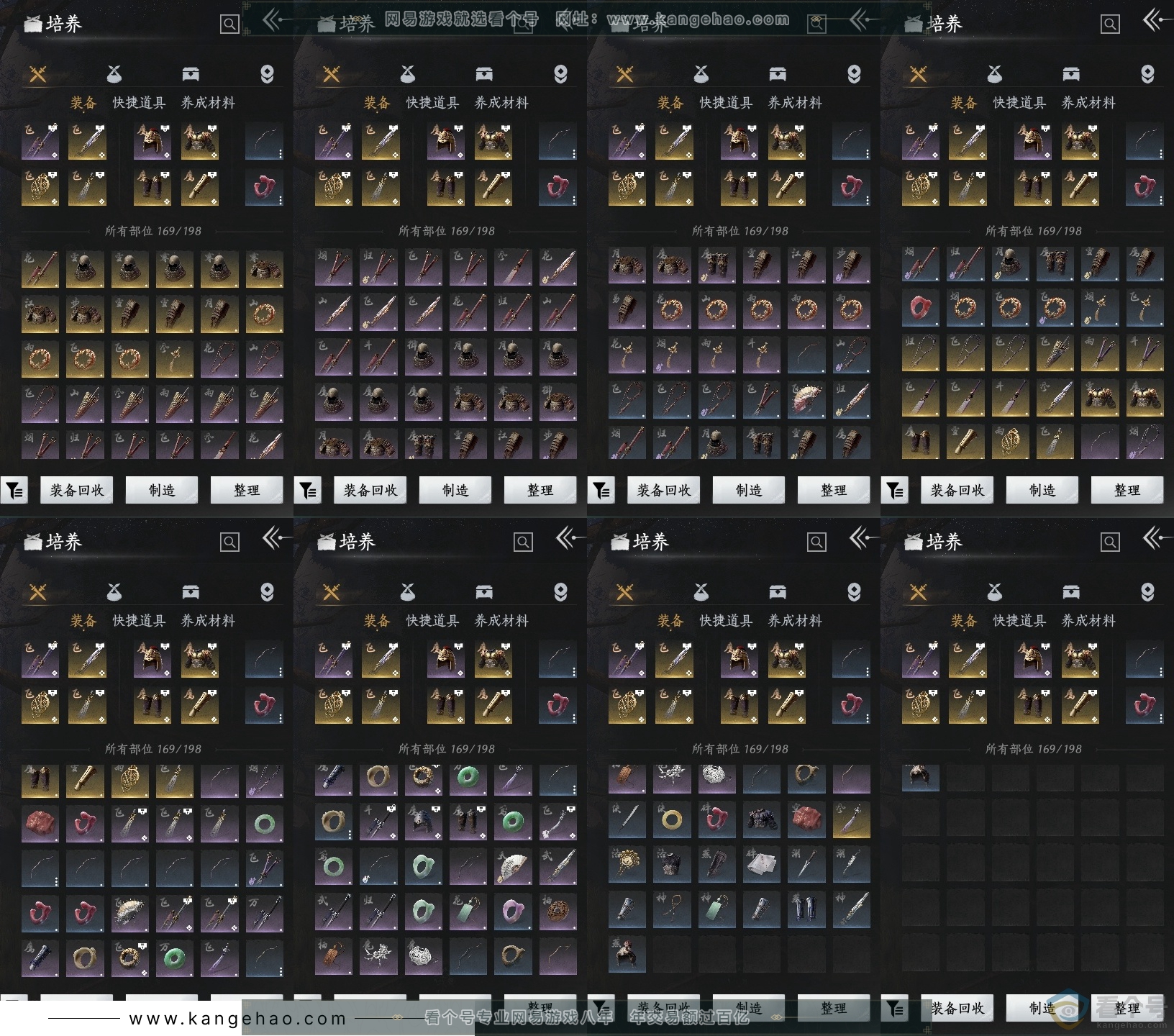
Task: Select crossed-swords icon in second top panel
Action: pyautogui.click(x=332, y=74)
